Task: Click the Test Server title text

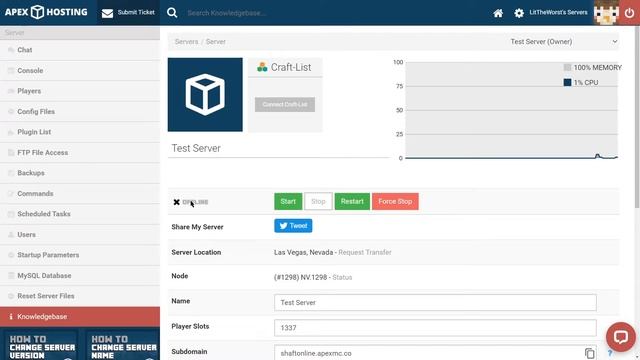Action: coord(196,148)
